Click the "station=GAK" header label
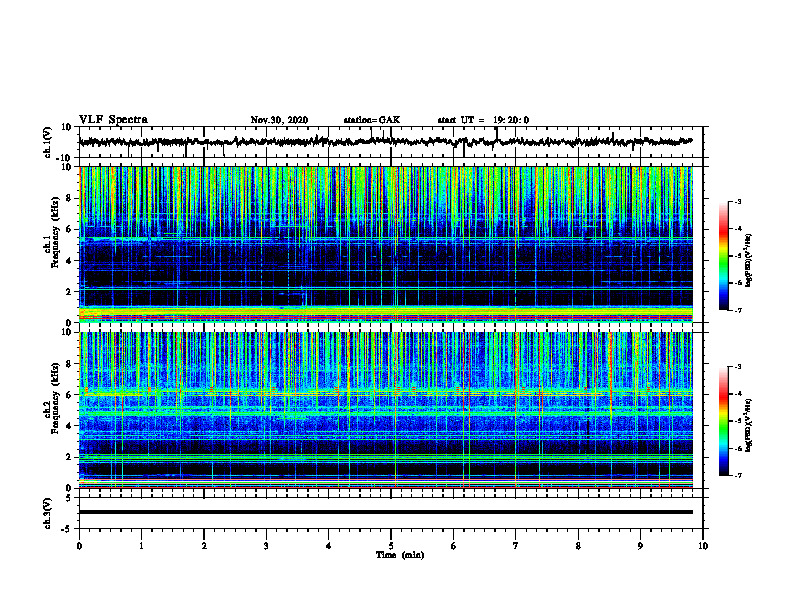792x612 pixels. coord(372,120)
